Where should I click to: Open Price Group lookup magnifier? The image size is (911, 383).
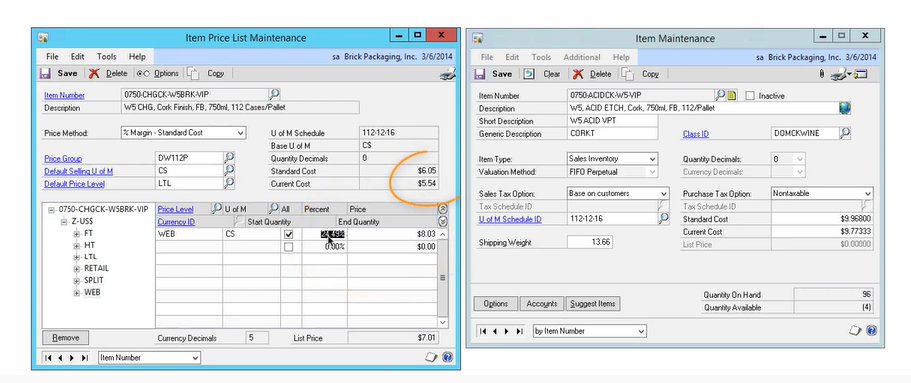click(x=229, y=158)
